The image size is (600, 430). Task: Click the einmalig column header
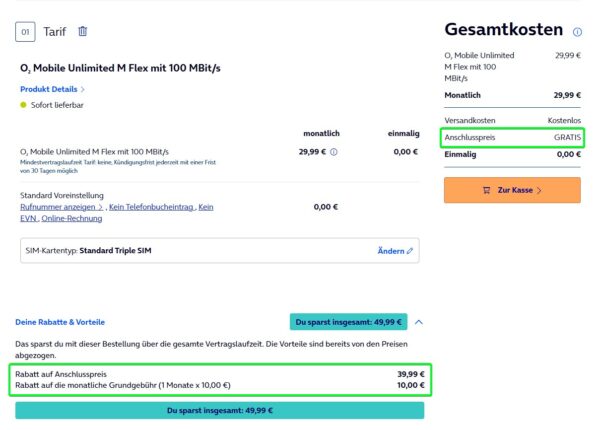pos(403,134)
